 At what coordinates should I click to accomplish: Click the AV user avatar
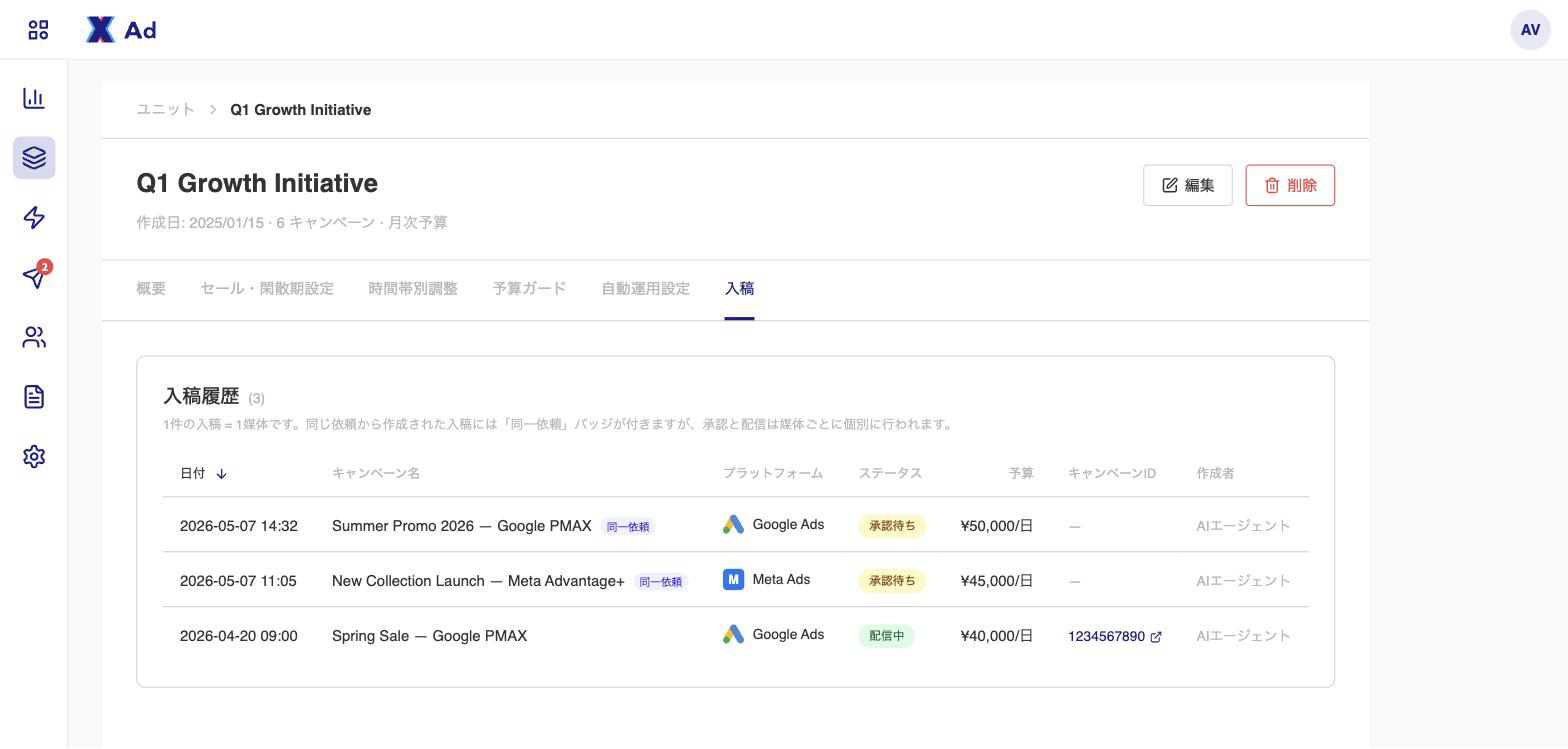click(x=1530, y=30)
